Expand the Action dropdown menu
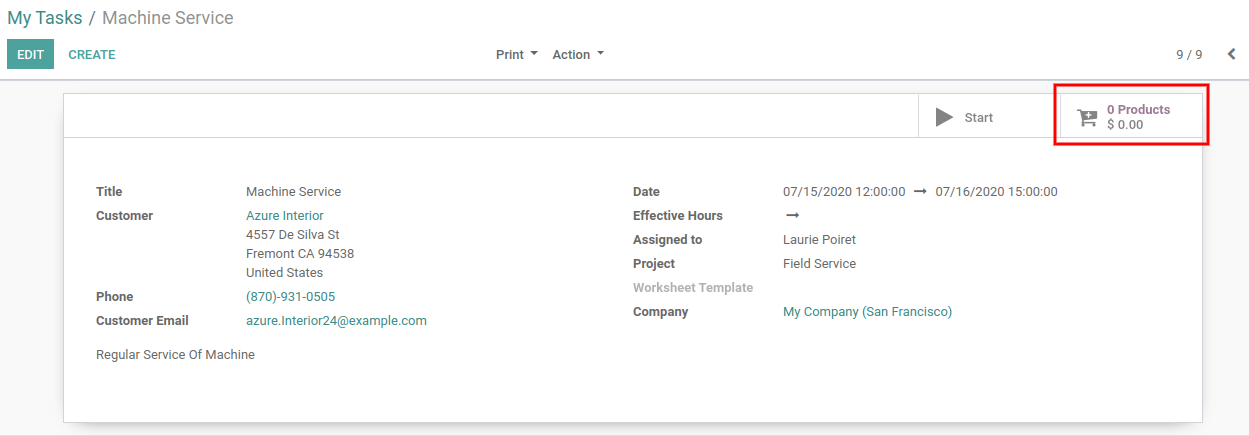 [x=578, y=55]
